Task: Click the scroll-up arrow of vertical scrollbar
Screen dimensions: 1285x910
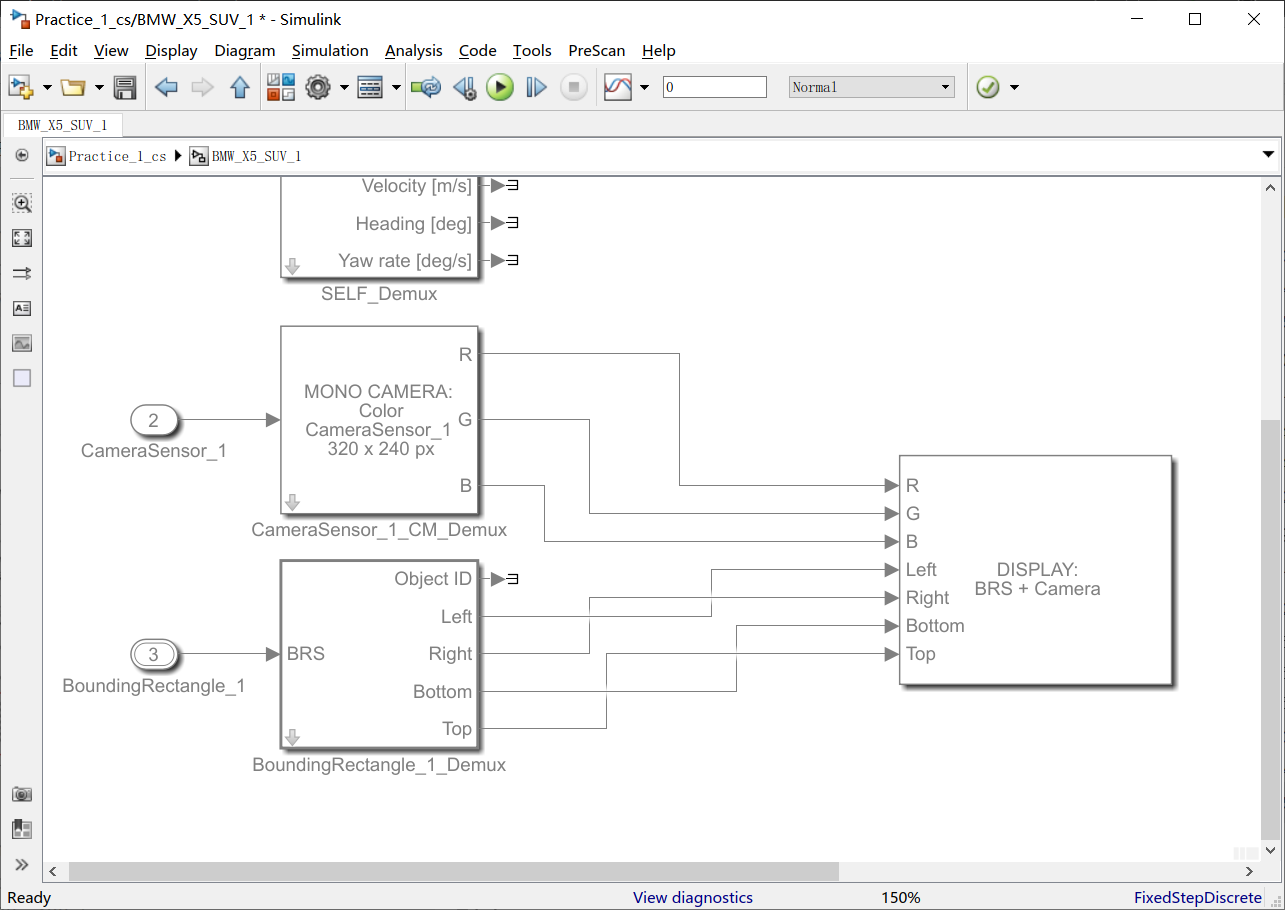Action: (1270, 187)
